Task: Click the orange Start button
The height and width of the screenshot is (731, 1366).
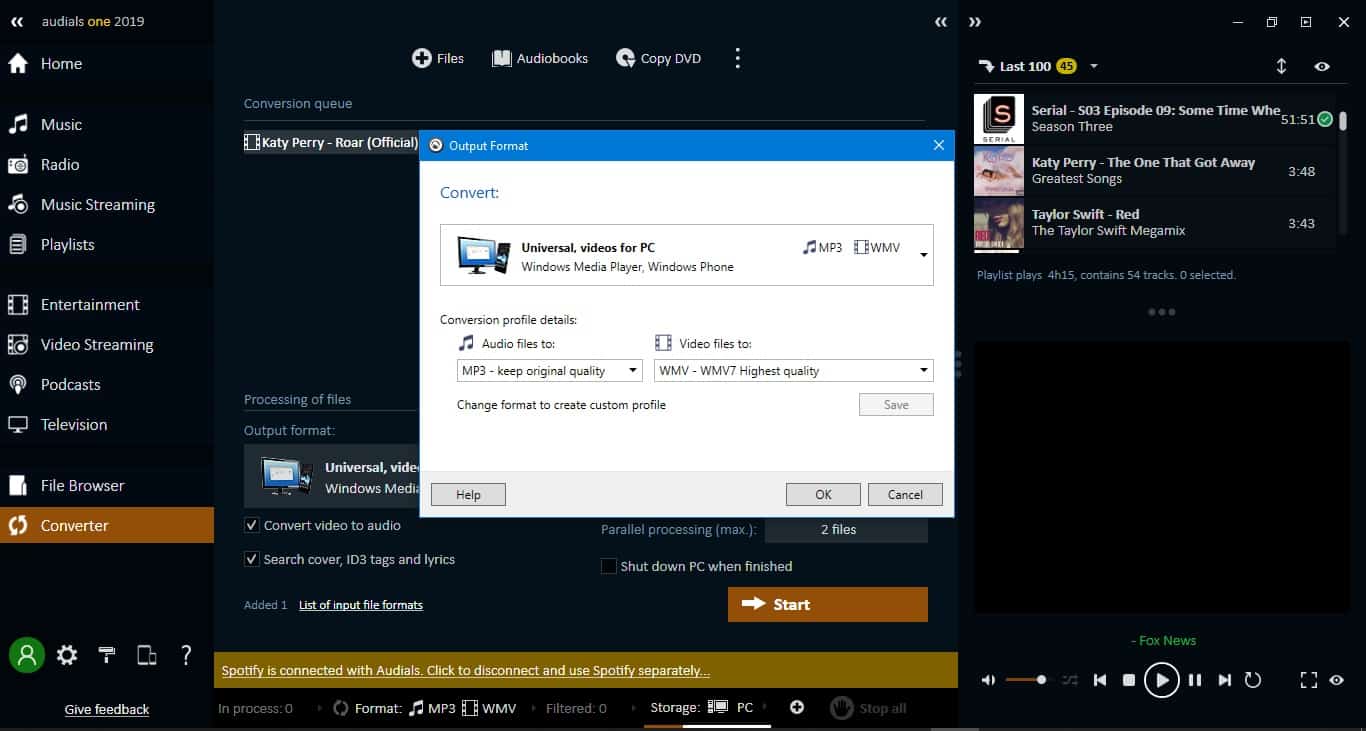Action: click(828, 604)
